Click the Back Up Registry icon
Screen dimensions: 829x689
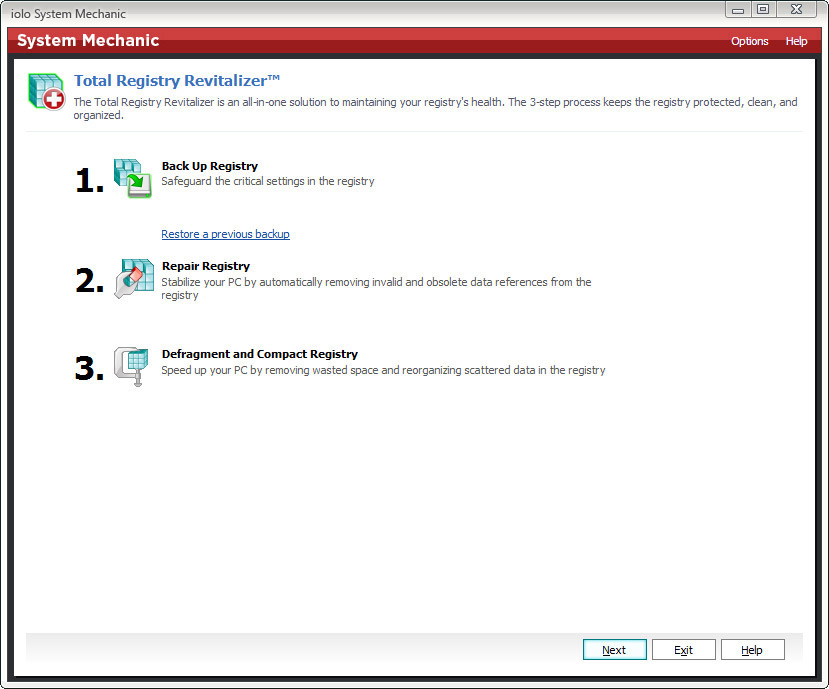click(133, 179)
